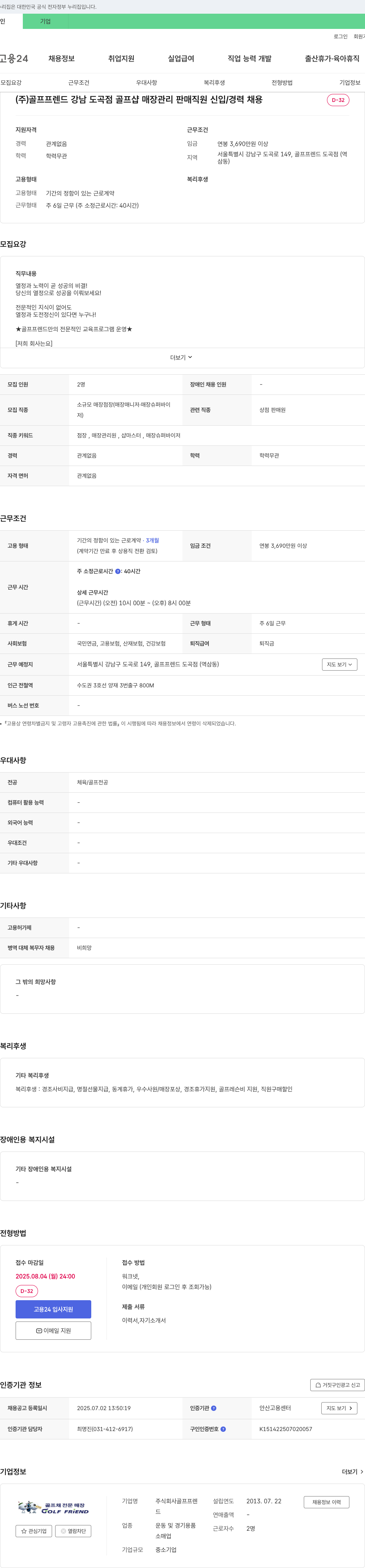Jump to 전형방법 section tab

coord(282,83)
